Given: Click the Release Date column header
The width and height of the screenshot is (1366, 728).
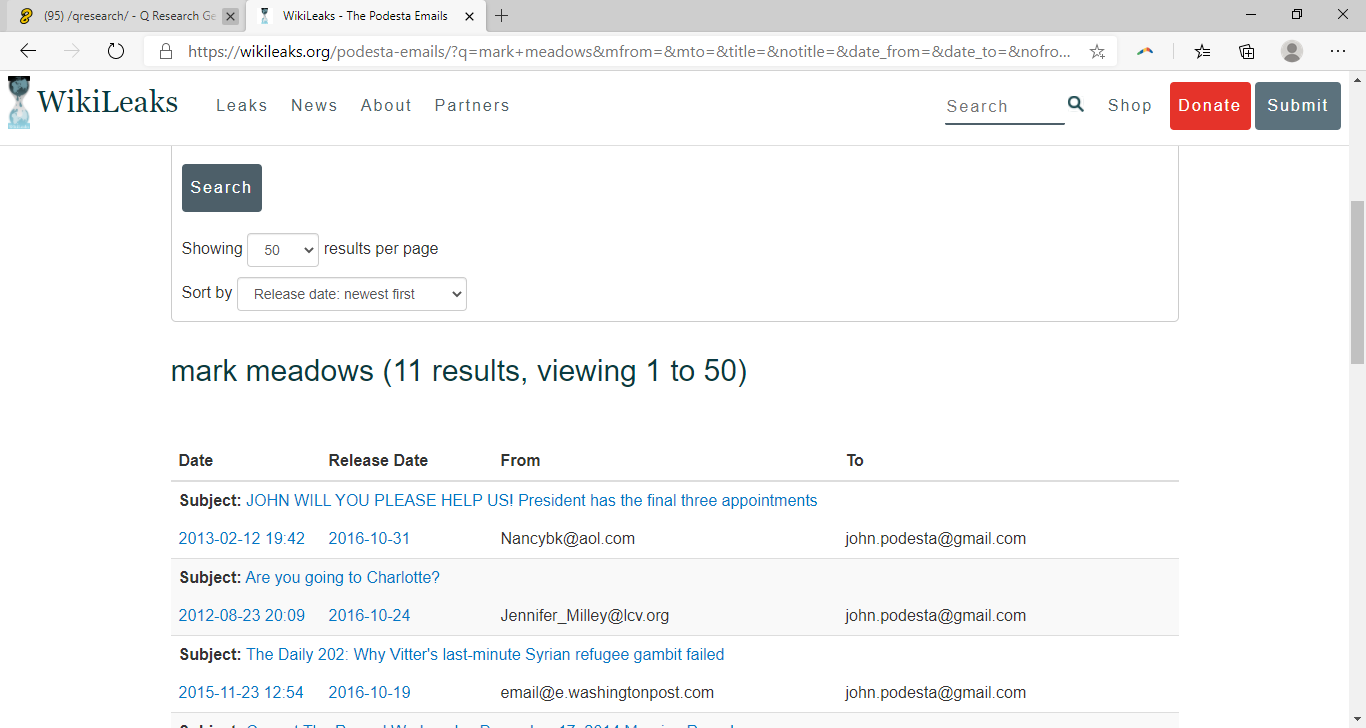Looking at the screenshot, I should [x=378, y=460].
